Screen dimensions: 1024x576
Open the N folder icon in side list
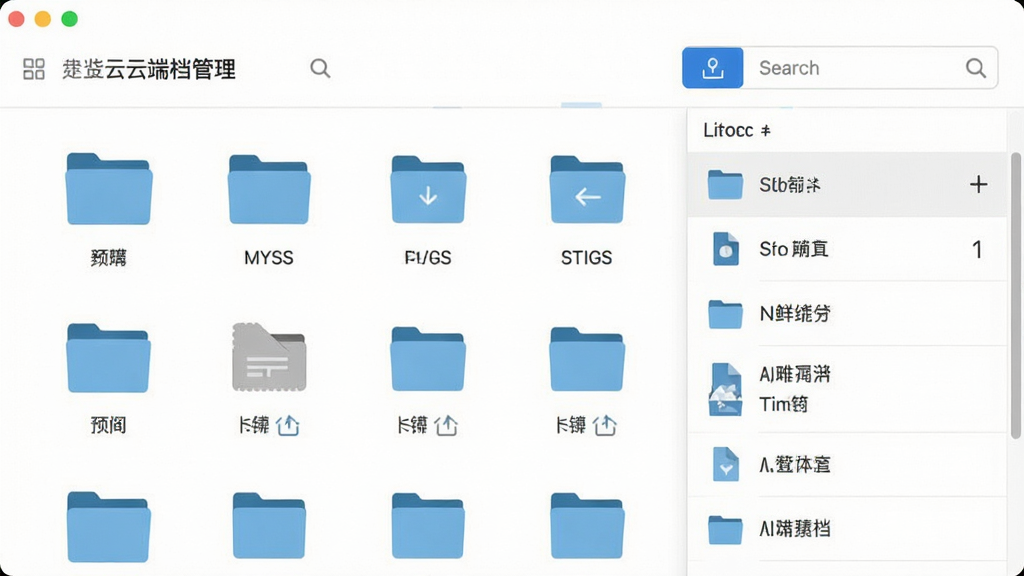pyautogui.click(x=725, y=314)
